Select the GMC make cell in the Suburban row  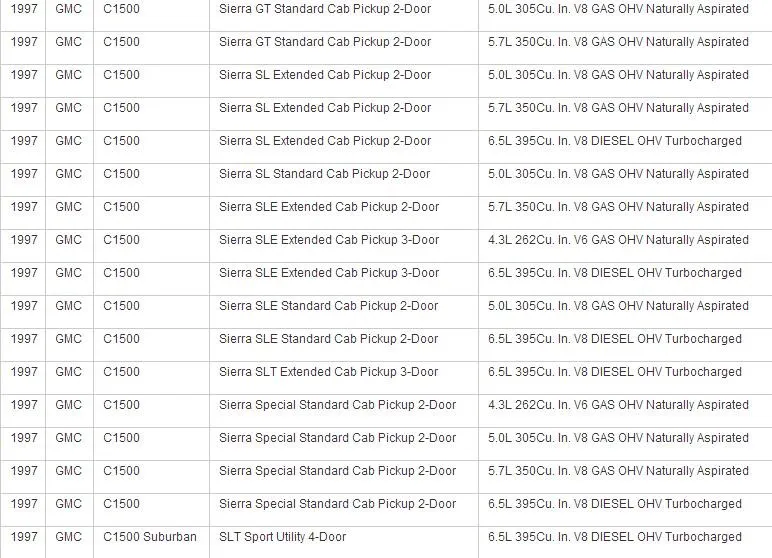pyautogui.click(x=68, y=537)
